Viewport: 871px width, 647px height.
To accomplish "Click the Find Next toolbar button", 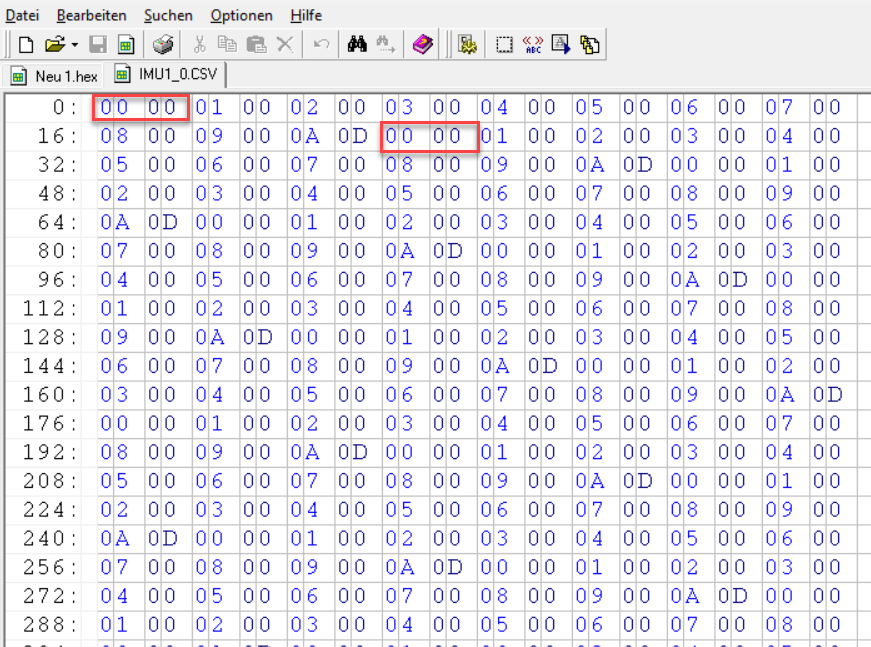I will point(386,44).
